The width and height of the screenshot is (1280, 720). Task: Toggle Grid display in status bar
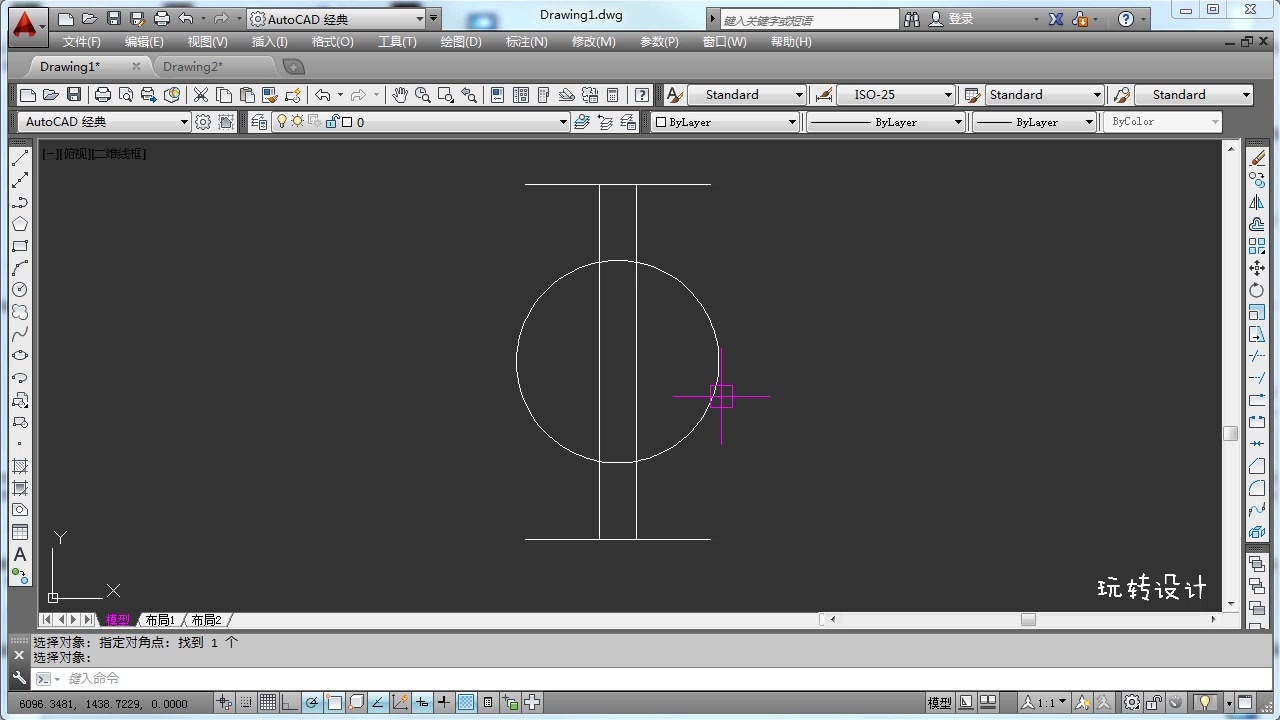coord(268,703)
